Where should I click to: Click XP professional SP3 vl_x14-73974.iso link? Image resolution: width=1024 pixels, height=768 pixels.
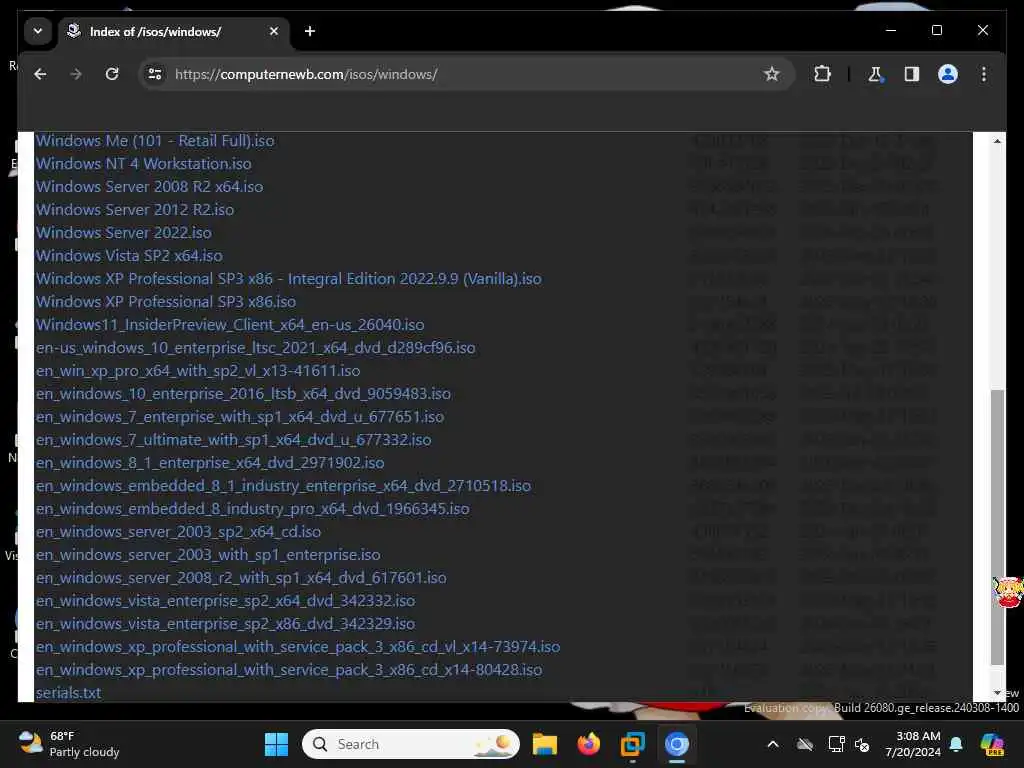click(298, 647)
